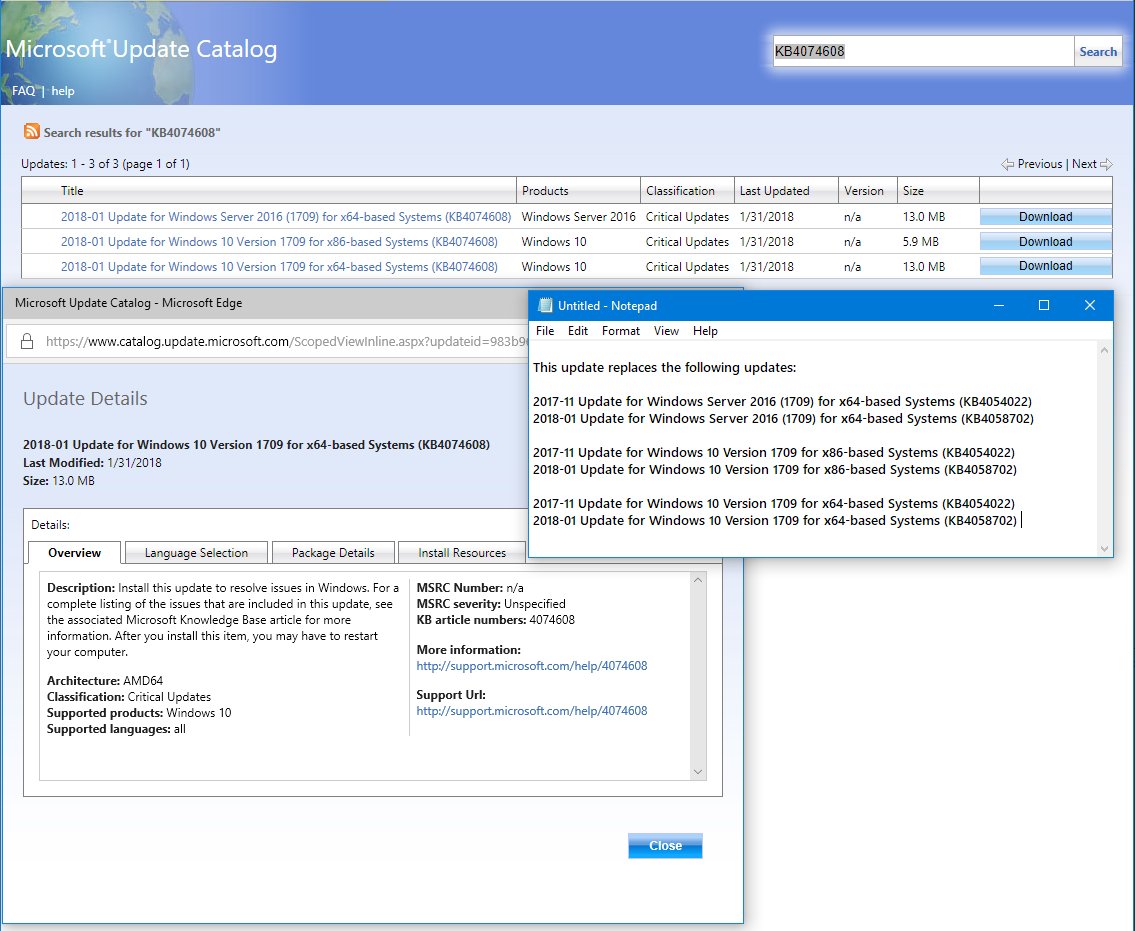Screen dimensions: 1135x931
Task: Open the FAQ link
Action: pyautogui.click(x=23, y=90)
